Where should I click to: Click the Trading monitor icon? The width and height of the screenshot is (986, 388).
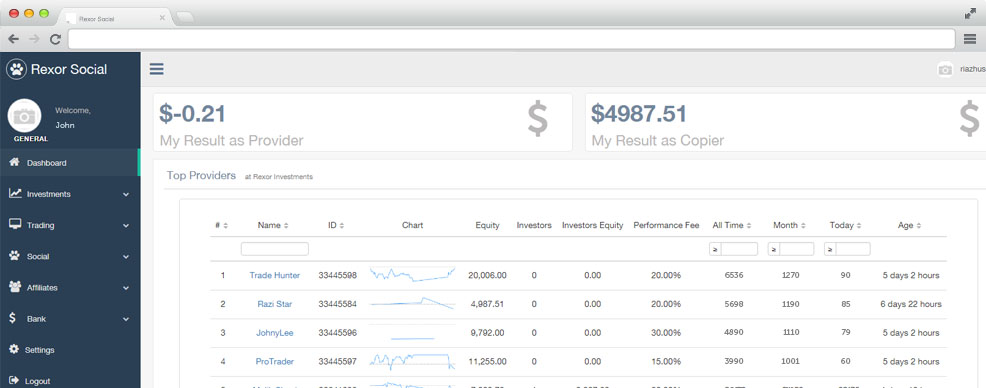pyautogui.click(x=15, y=224)
